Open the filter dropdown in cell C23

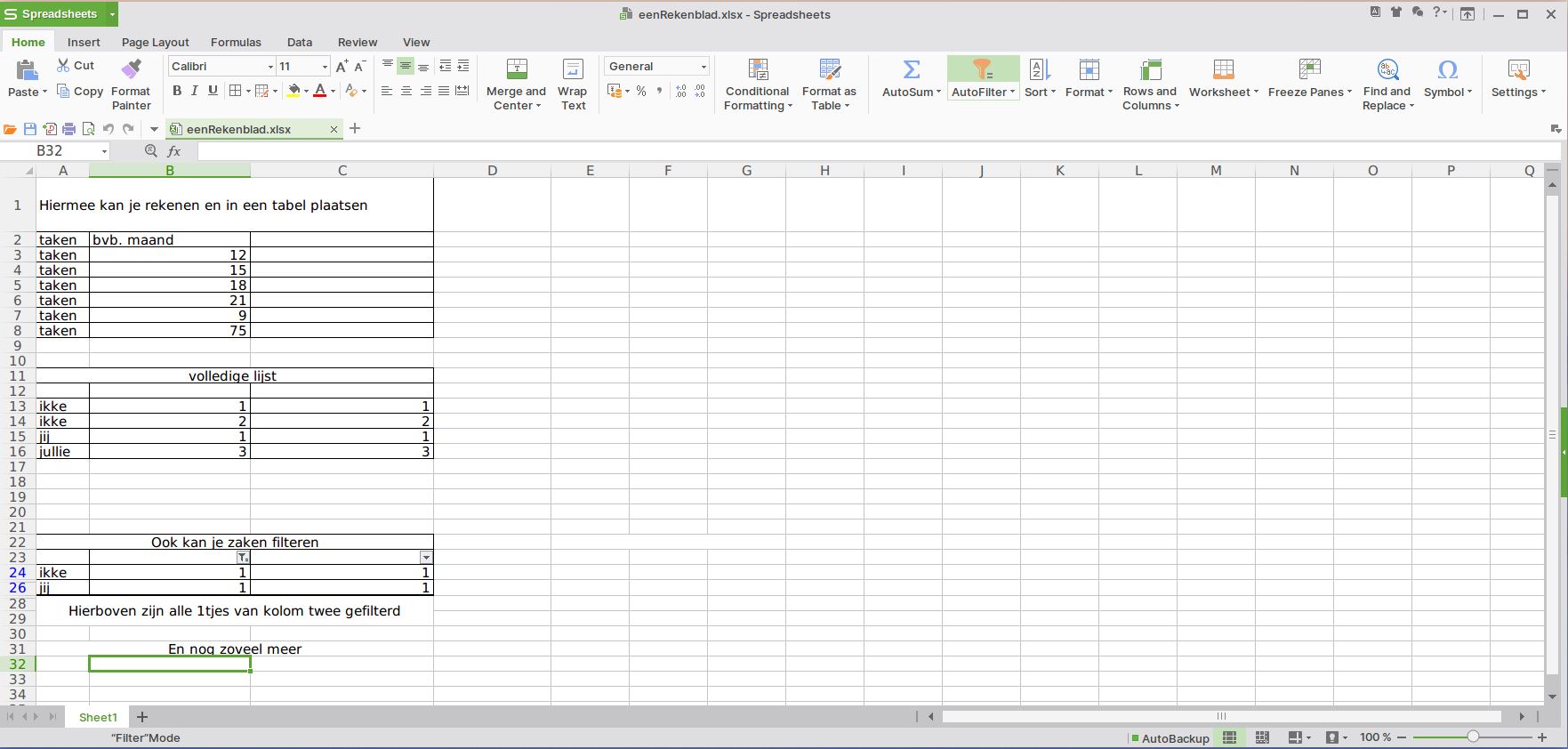pos(426,557)
